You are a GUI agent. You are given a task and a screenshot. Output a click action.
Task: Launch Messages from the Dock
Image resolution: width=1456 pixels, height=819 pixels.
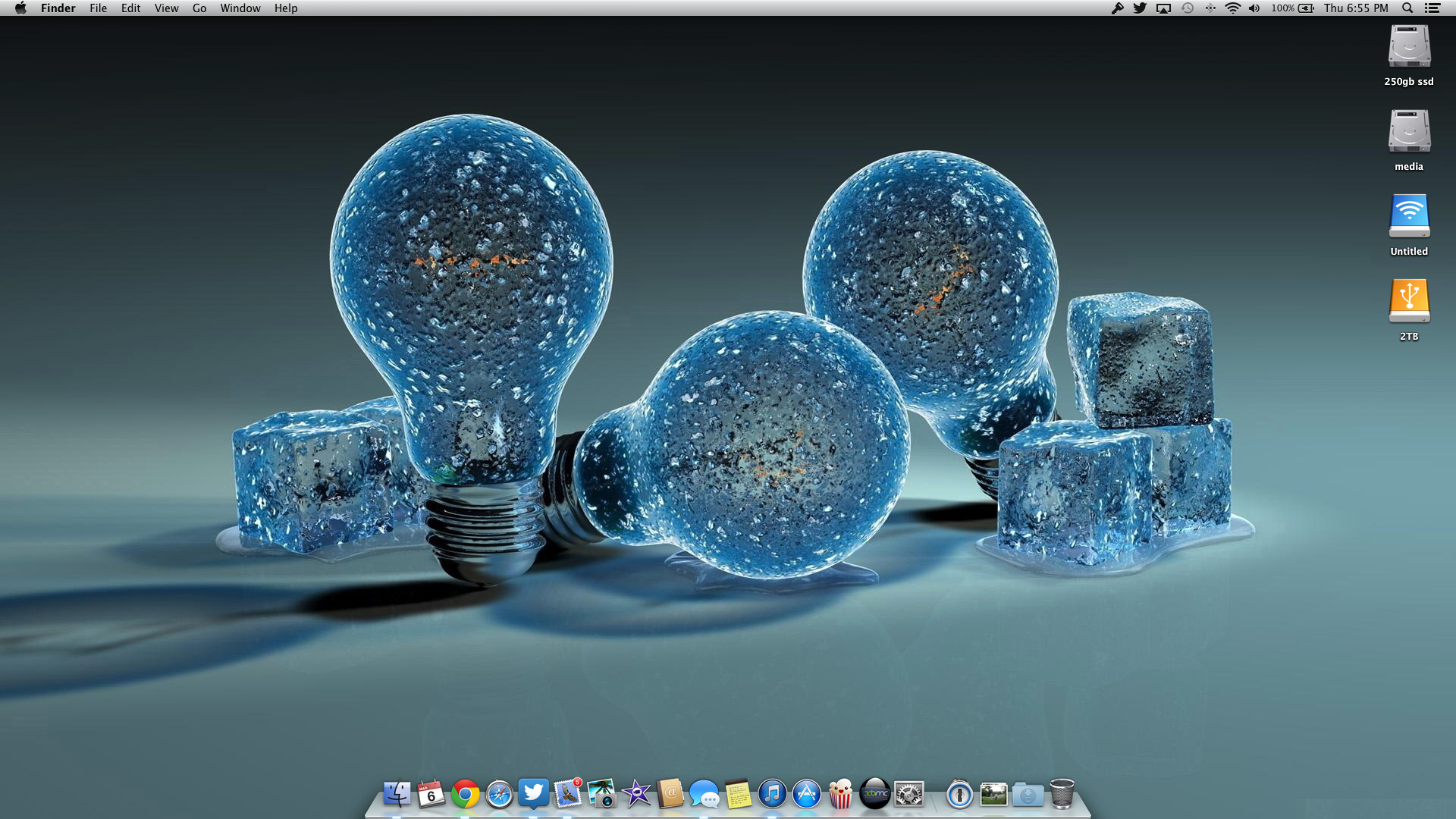click(x=704, y=794)
